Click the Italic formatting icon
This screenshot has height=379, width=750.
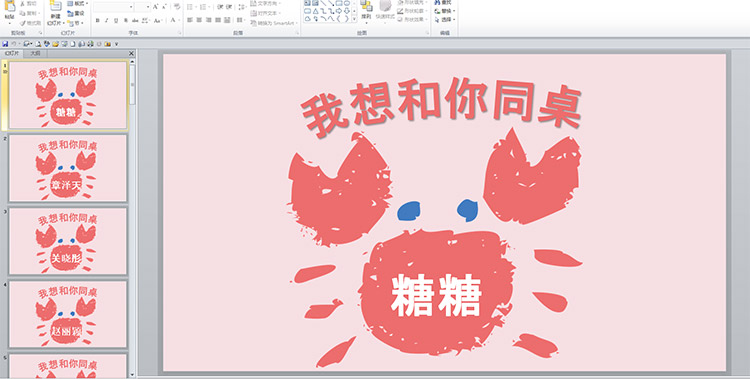coord(107,21)
